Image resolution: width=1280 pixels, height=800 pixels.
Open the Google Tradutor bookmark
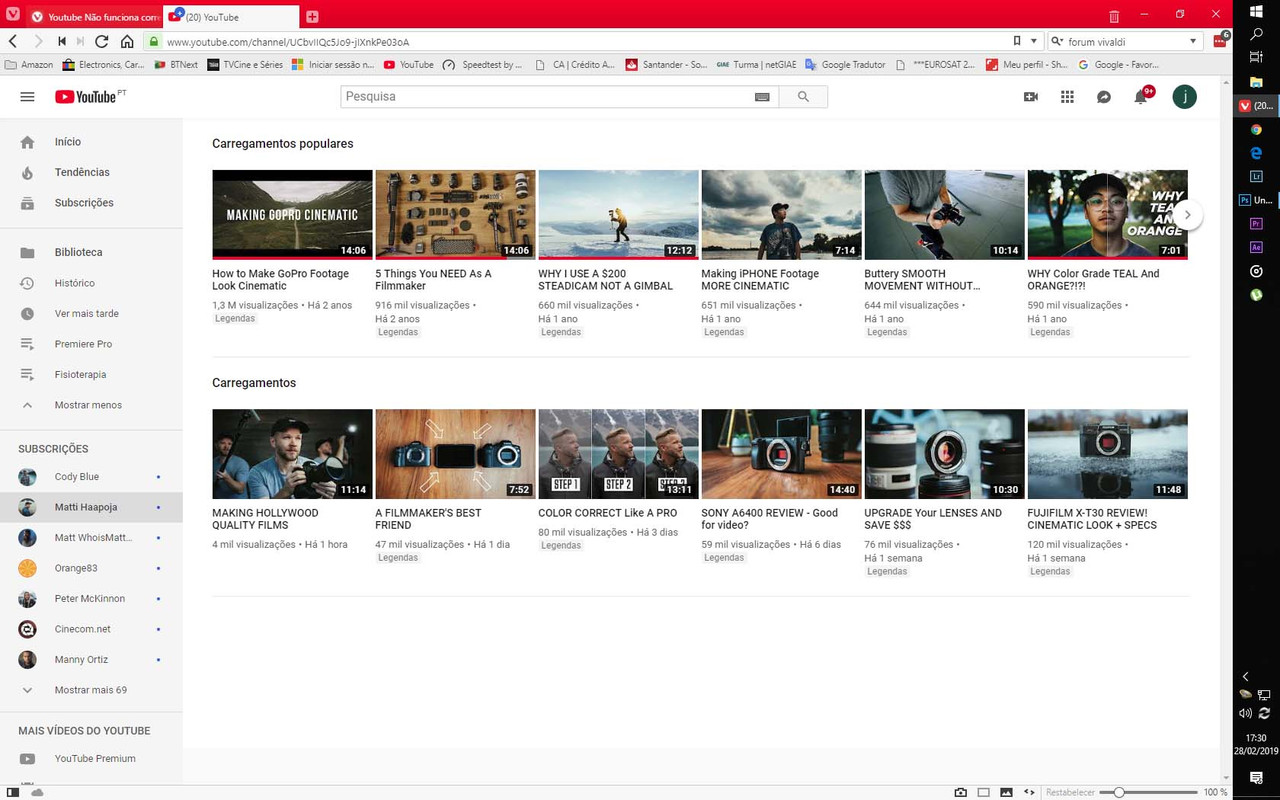coord(845,65)
